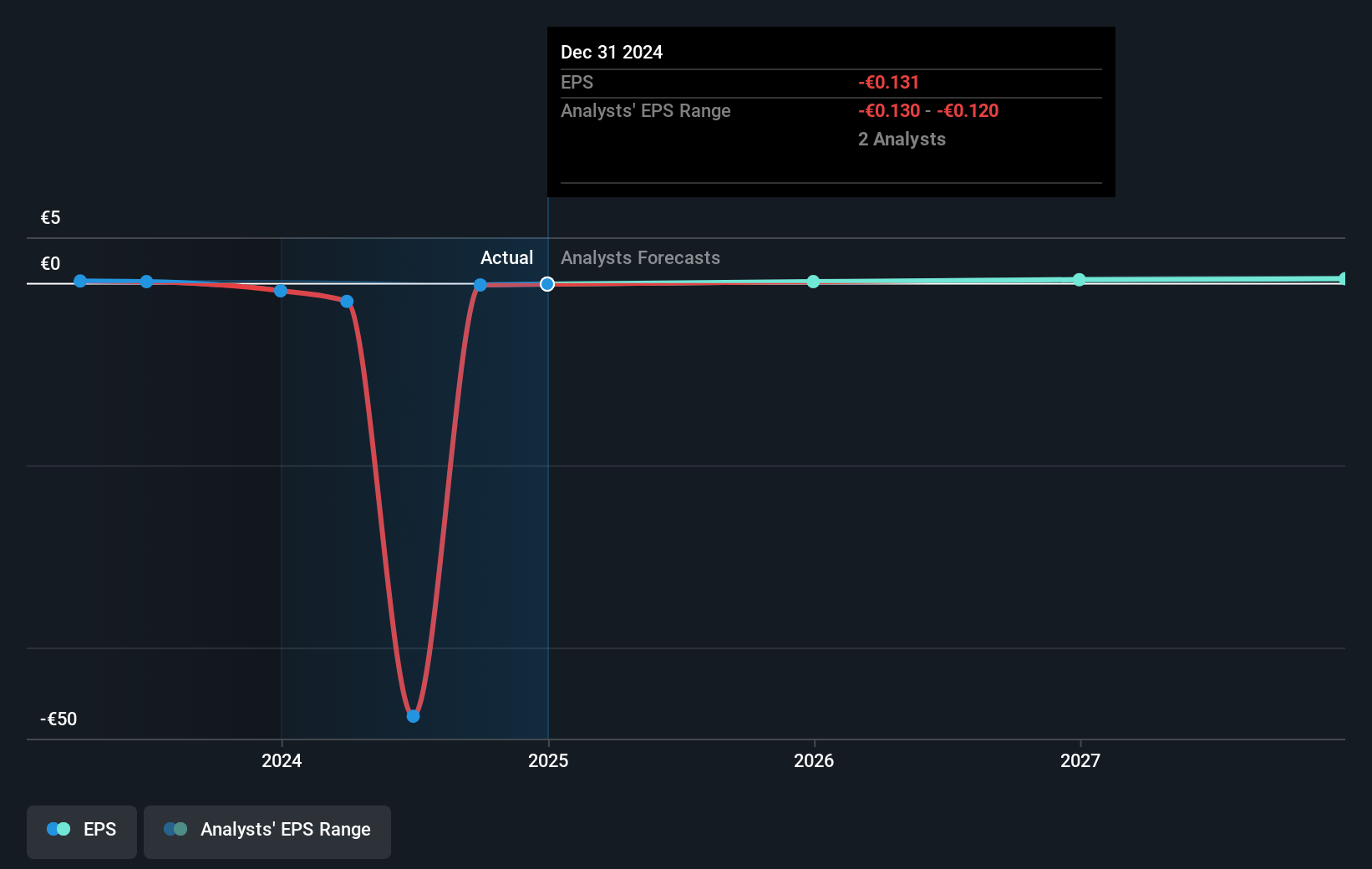
Task: Click the EPS legend's blue-teal dot icon
Action: point(58,829)
